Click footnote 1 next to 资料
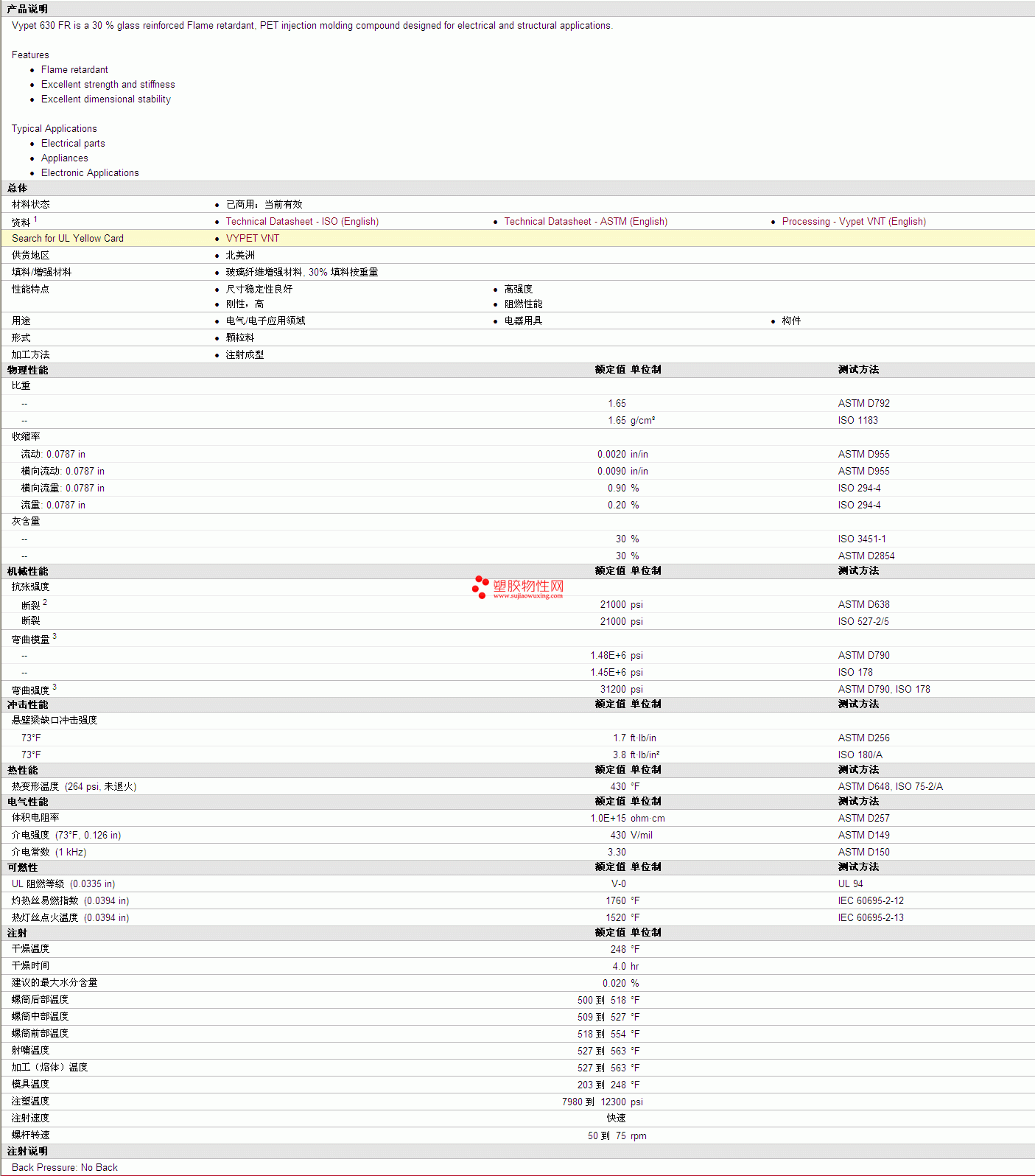This screenshot has width=1035, height=1176. coord(35,219)
